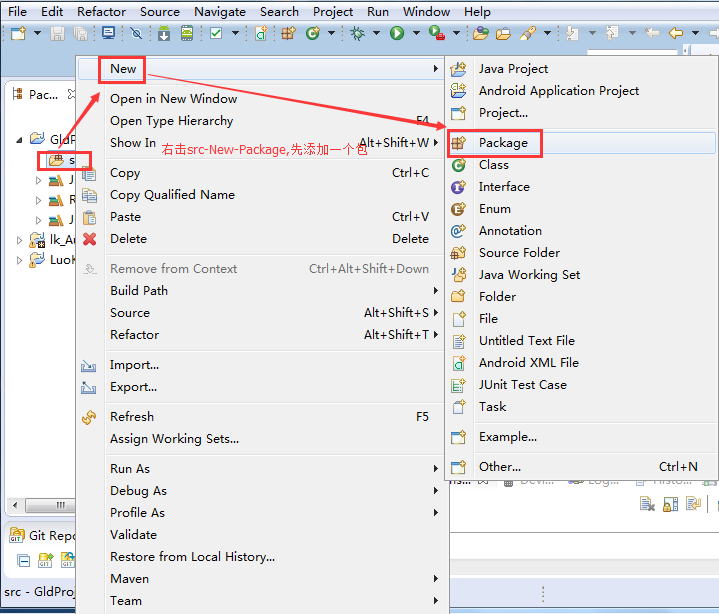Click the Run External Tools toolbar icon
The height and width of the screenshot is (614, 719).
tap(437, 33)
